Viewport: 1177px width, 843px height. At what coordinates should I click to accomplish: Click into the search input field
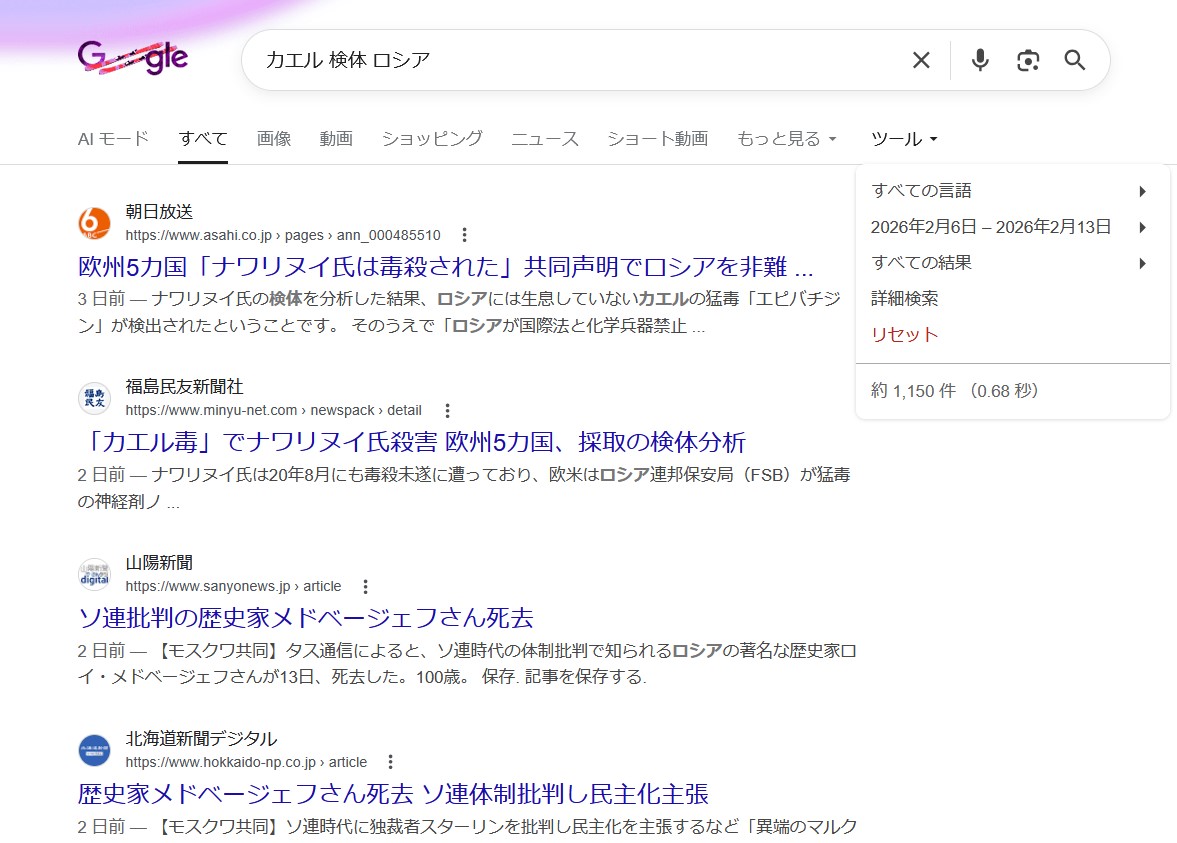(x=570, y=60)
